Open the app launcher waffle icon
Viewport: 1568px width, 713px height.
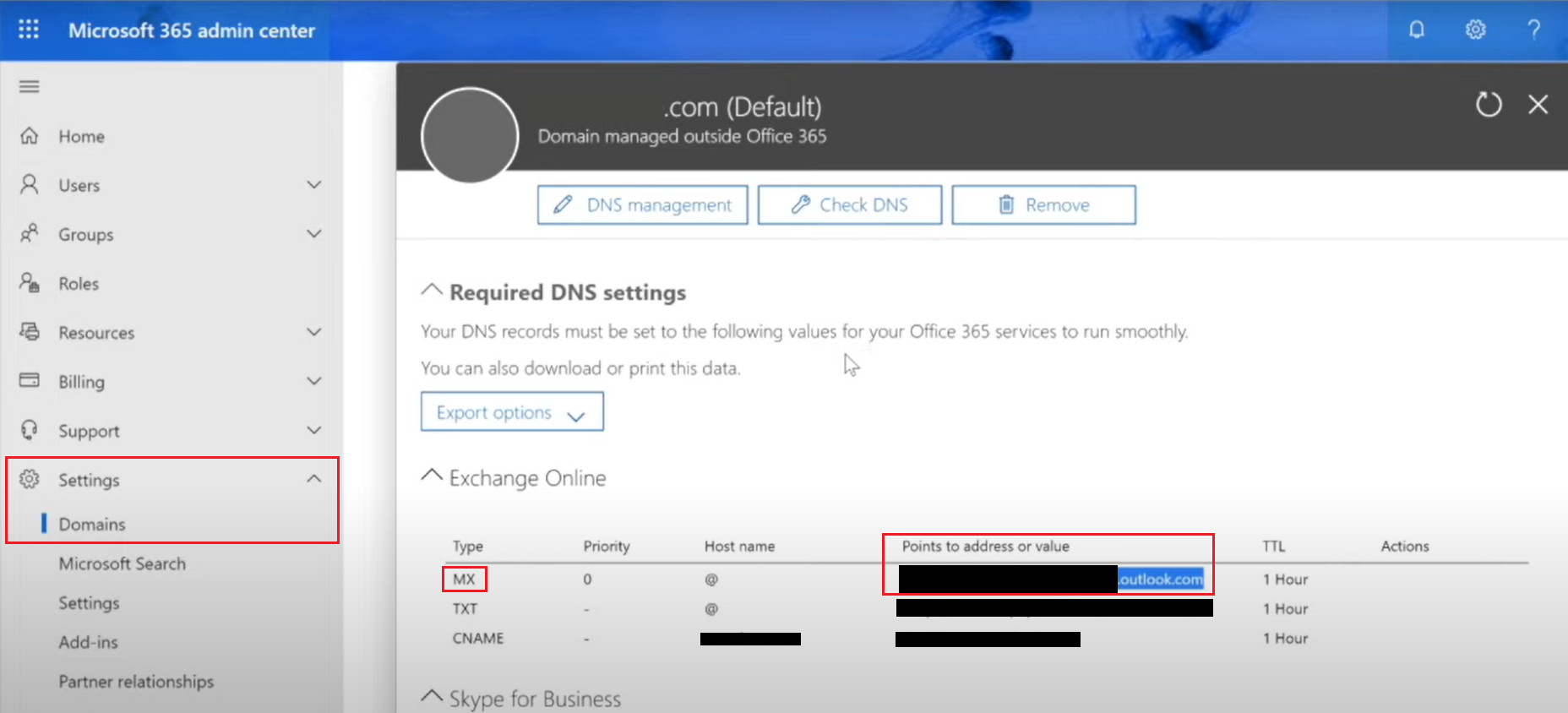coord(29,30)
